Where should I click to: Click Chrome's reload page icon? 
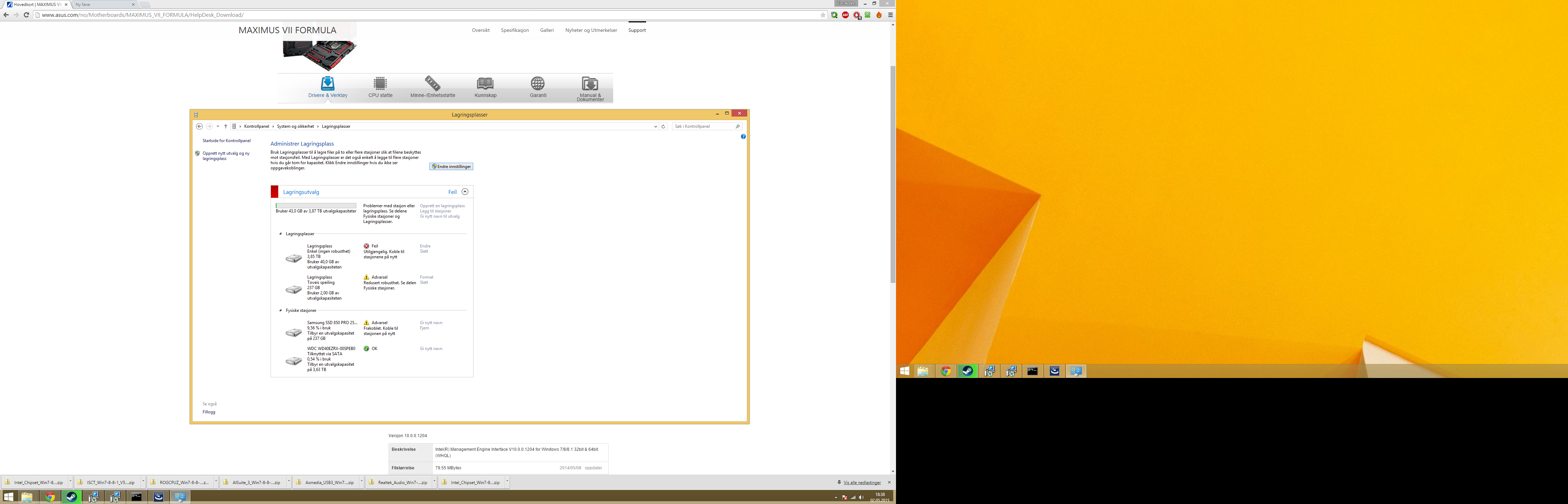point(26,15)
